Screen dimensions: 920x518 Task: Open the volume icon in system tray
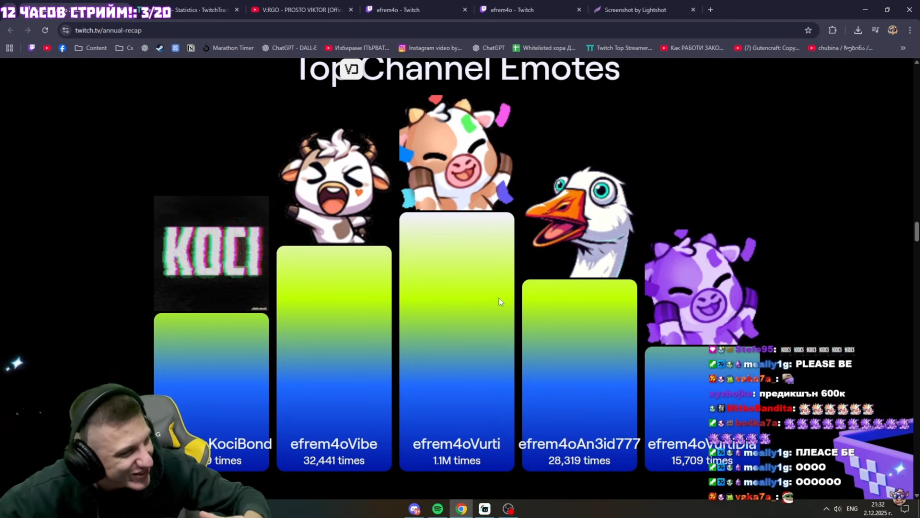point(837,509)
